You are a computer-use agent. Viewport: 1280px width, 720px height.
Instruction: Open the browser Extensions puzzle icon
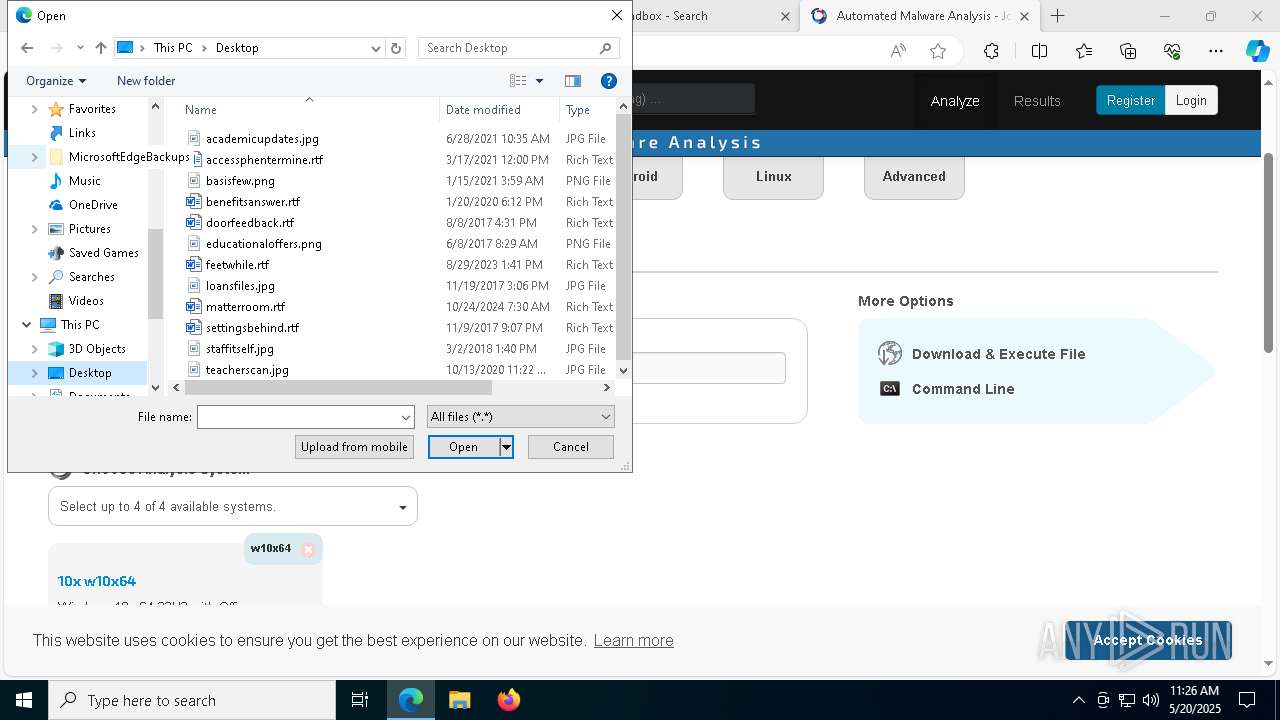click(x=991, y=51)
